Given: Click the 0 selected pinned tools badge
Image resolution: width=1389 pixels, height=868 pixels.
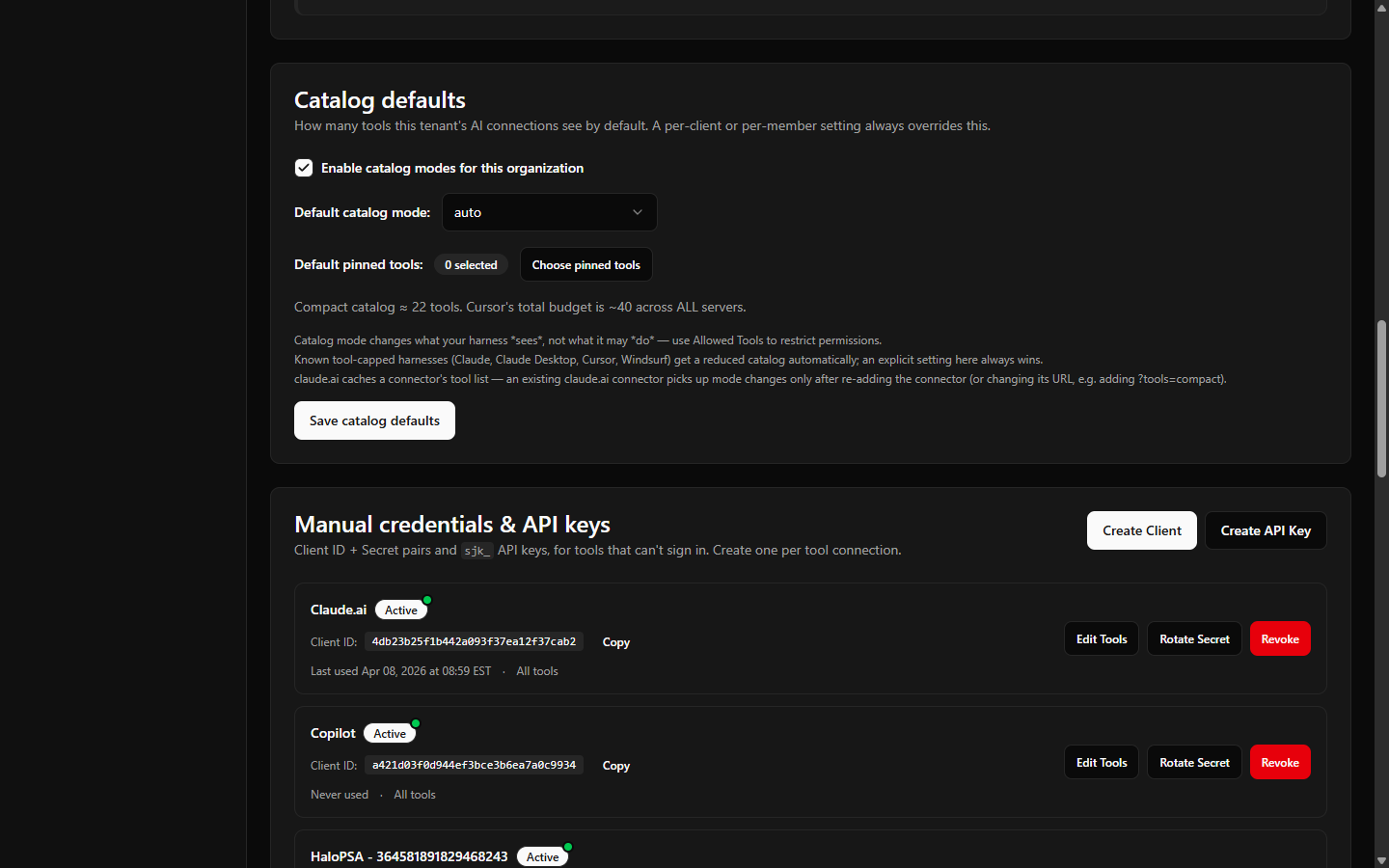Looking at the screenshot, I should pos(471,264).
